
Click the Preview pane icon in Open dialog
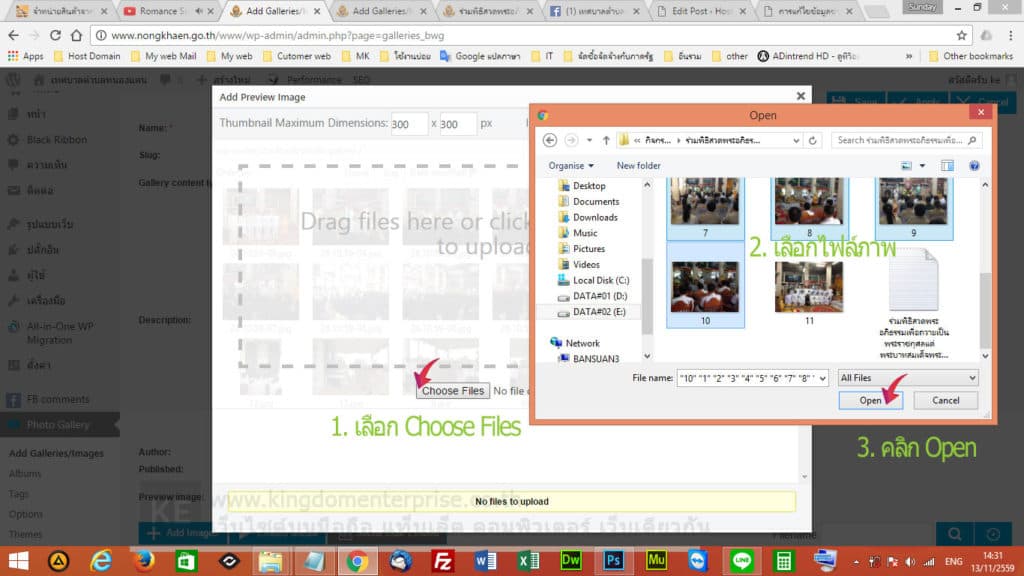946,165
